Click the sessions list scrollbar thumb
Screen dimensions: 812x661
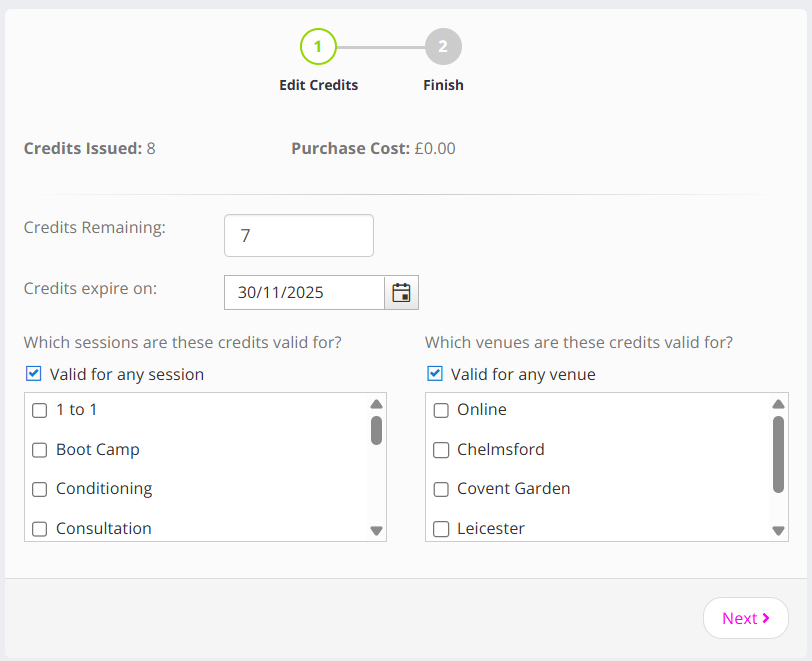click(376, 430)
